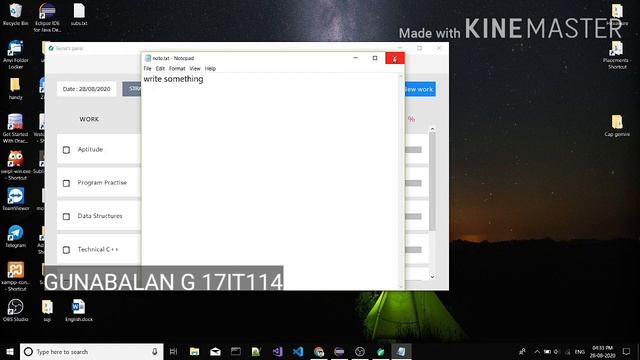Click the work list scrollbar thumb
This screenshot has height=360, width=640.
click(x=432, y=182)
